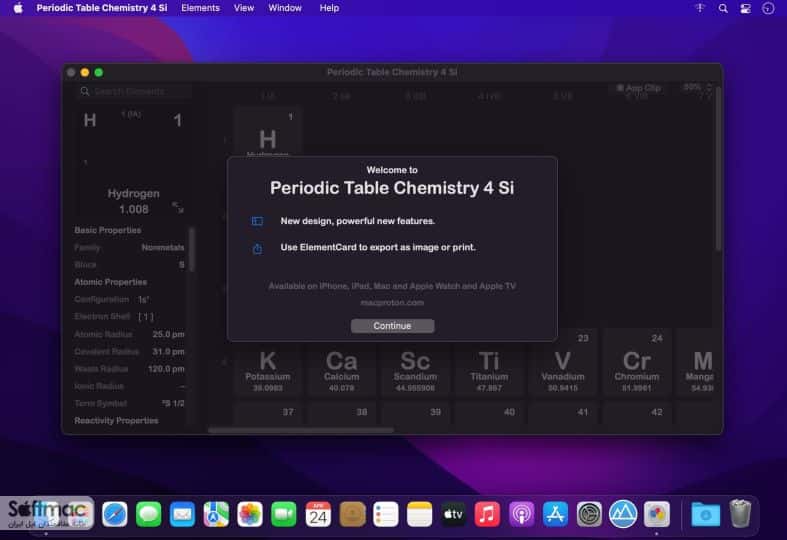
Task: Select the Titanium element tile
Action: coord(489,370)
